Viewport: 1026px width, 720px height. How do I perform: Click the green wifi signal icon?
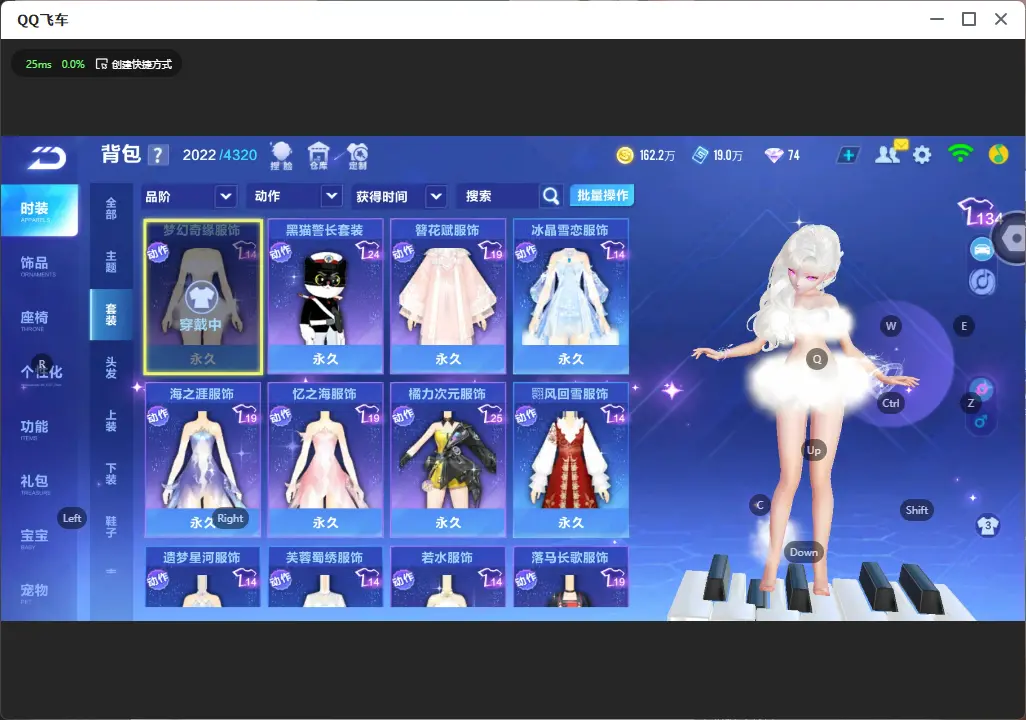click(960, 153)
